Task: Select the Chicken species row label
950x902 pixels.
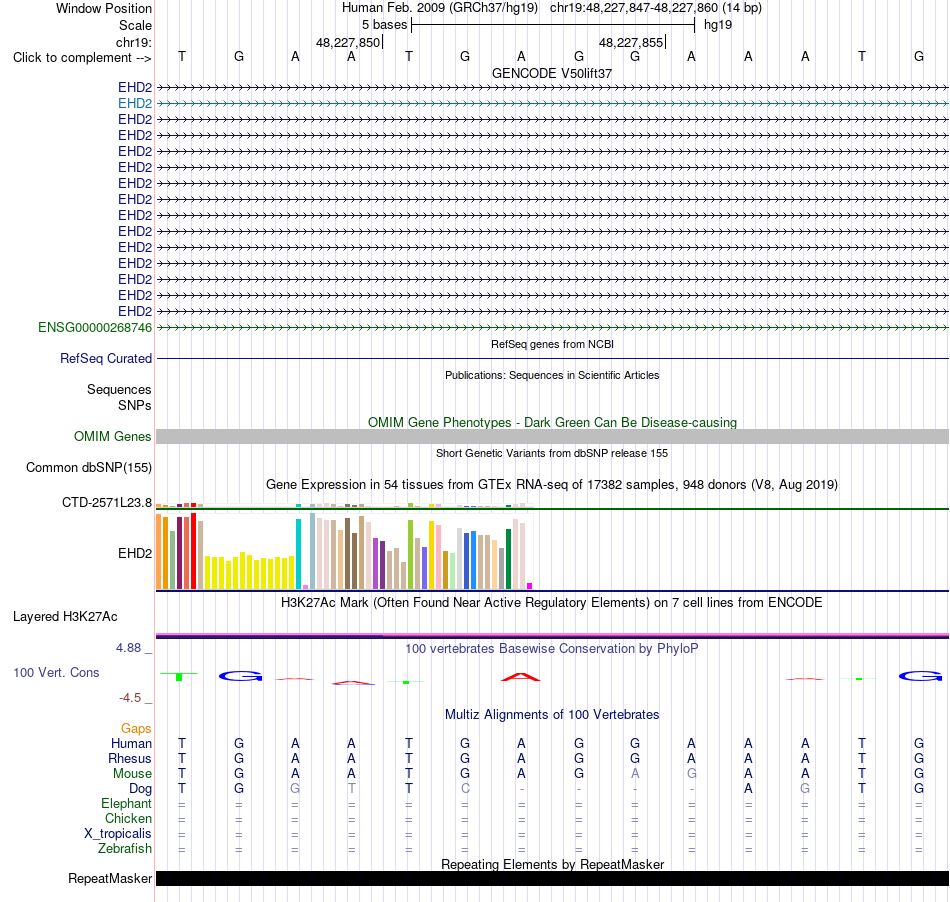Action: tap(128, 818)
